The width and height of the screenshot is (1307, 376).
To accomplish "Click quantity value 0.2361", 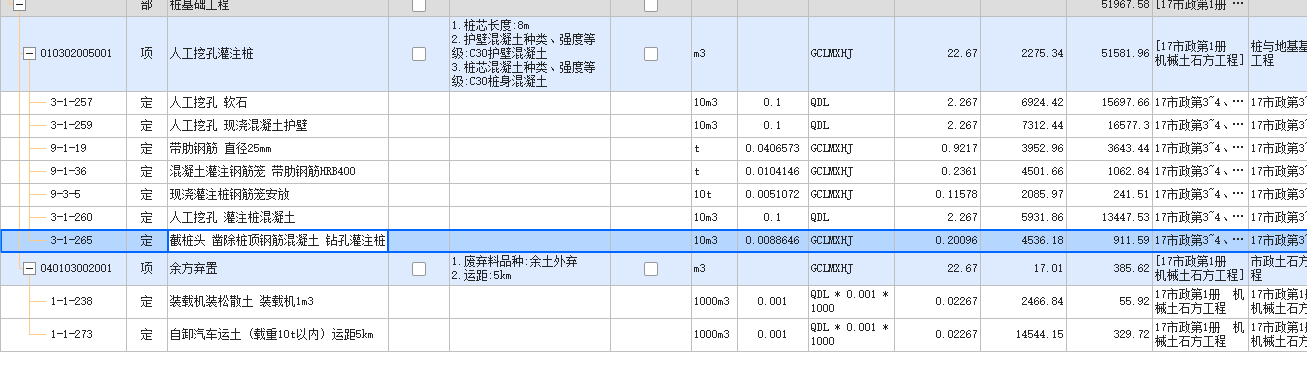I will (961, 172).
